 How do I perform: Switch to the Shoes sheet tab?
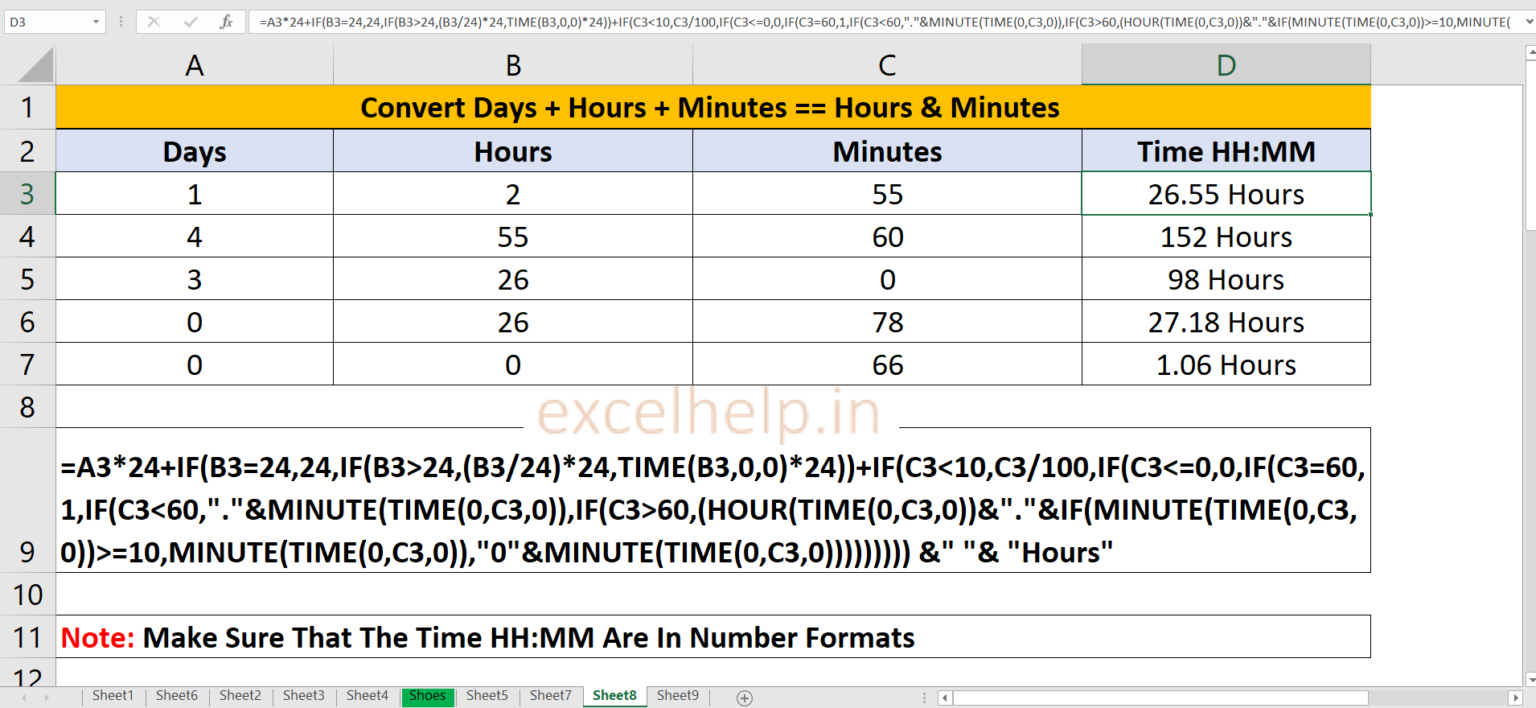tap(427, 695)
